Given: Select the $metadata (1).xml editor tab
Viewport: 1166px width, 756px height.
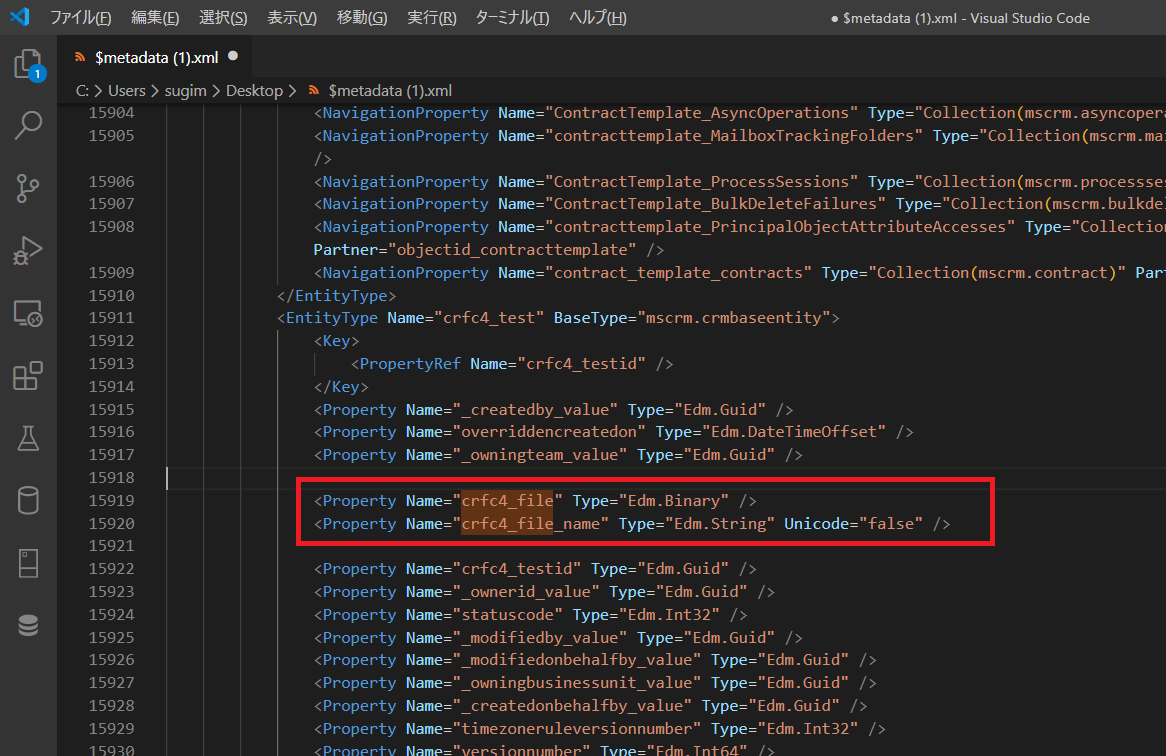Looking at the screenshot, I should point(156,58).
